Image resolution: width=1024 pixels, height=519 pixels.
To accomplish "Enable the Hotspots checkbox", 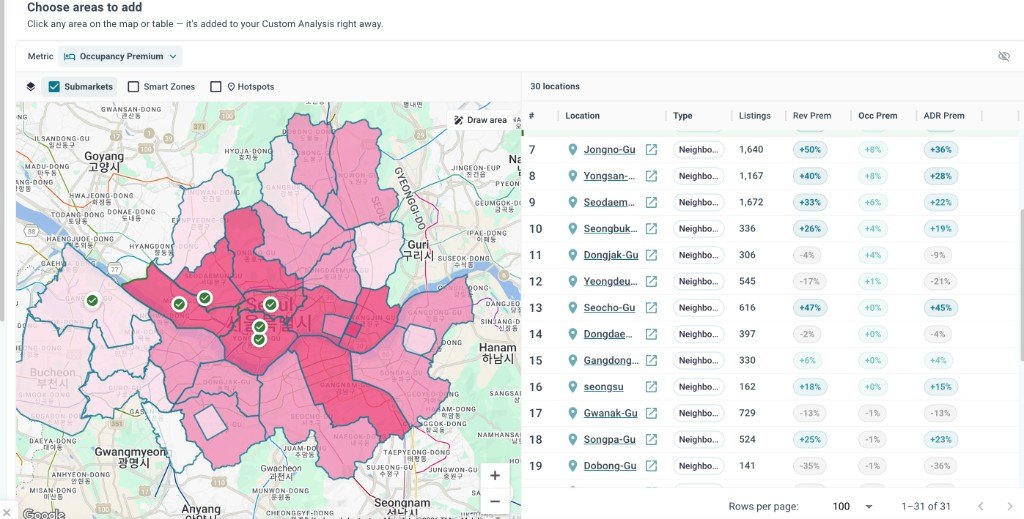I will (216, 86).
